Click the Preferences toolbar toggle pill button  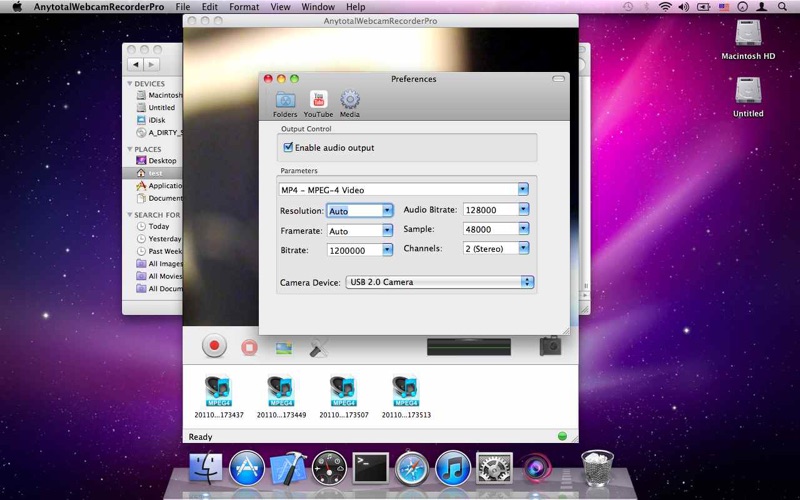[x=559, y=79]
